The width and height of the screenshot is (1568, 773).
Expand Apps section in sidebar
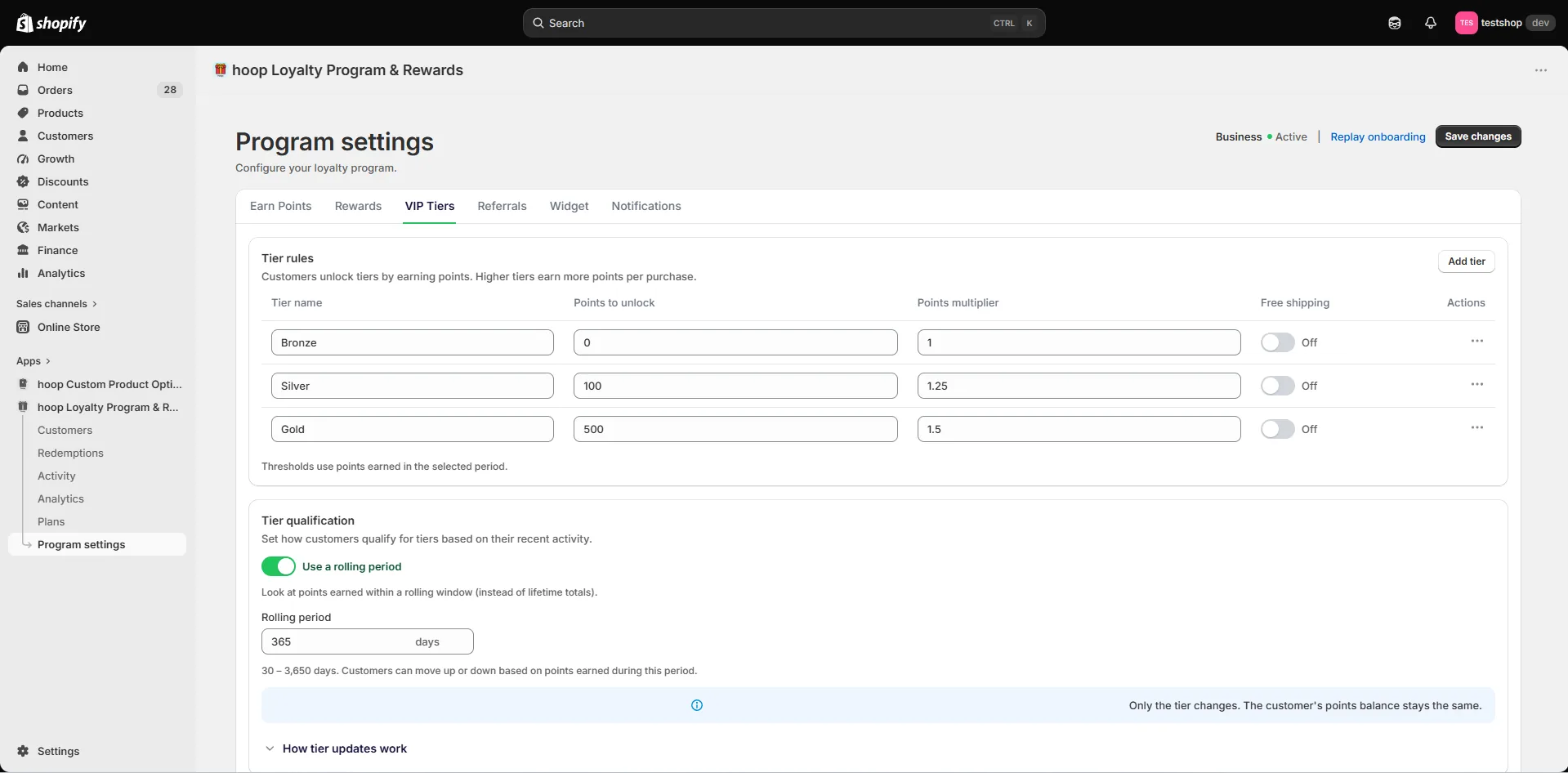coord(34,361)
